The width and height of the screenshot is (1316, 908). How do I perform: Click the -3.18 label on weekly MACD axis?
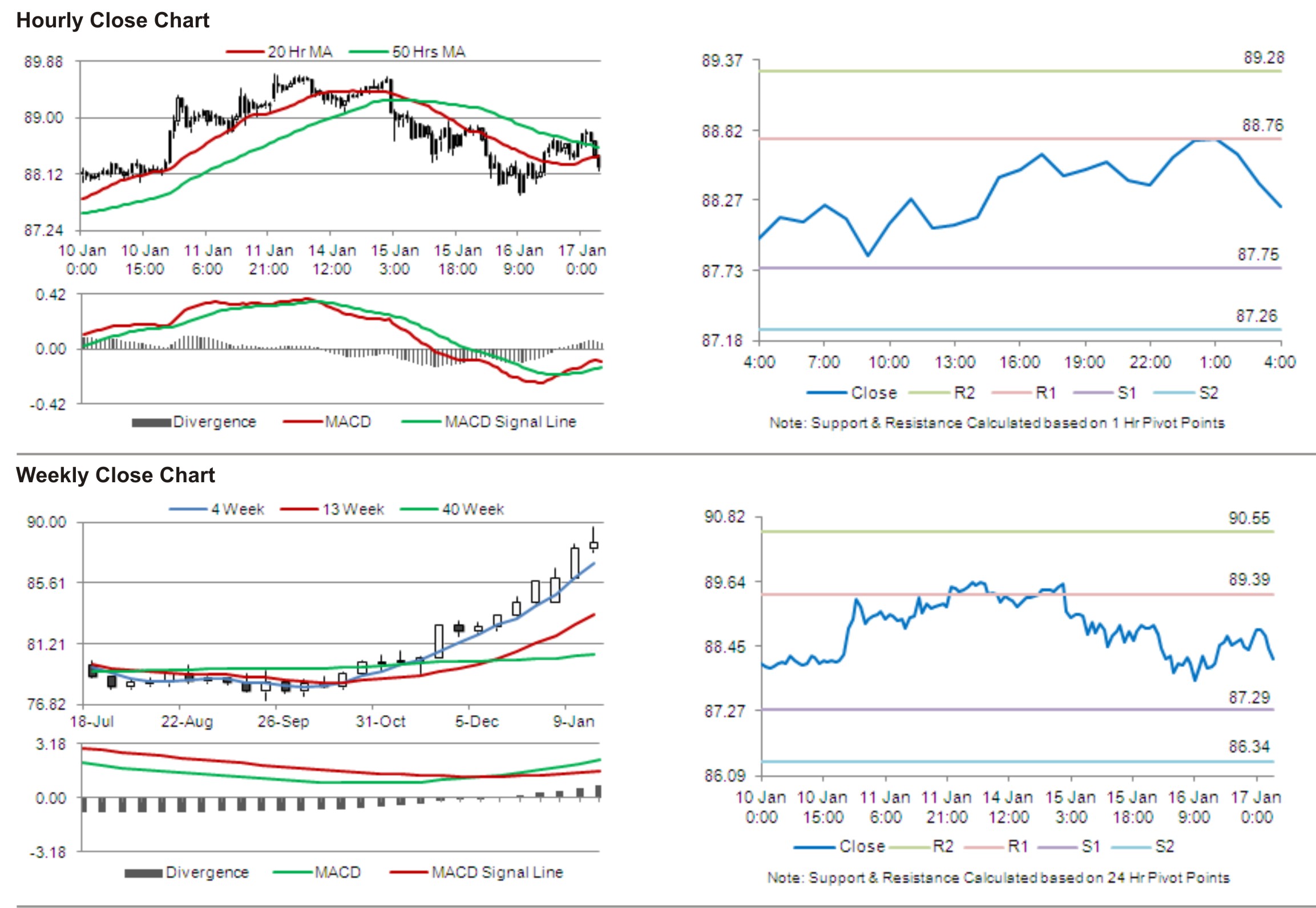pos(48,853)
